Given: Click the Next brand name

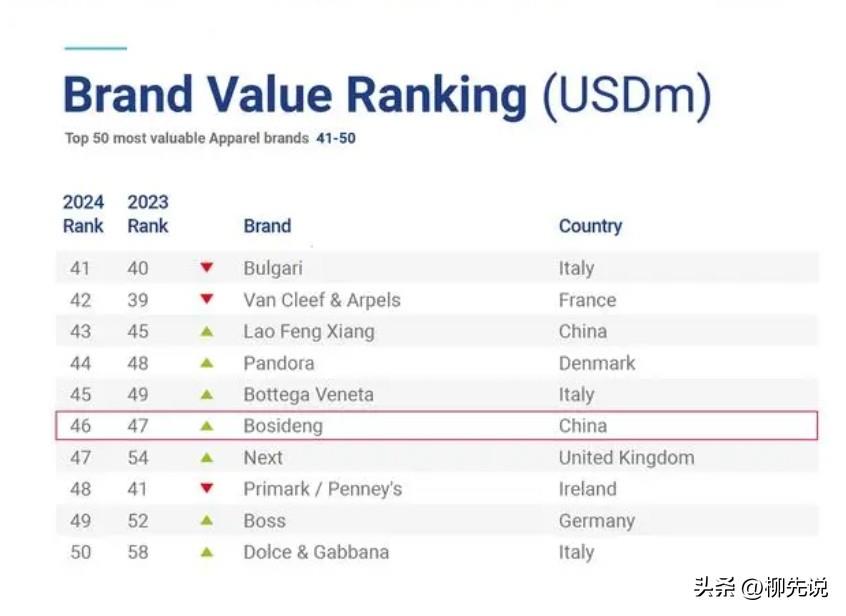Looking at the screenshot, I should 263,458.
